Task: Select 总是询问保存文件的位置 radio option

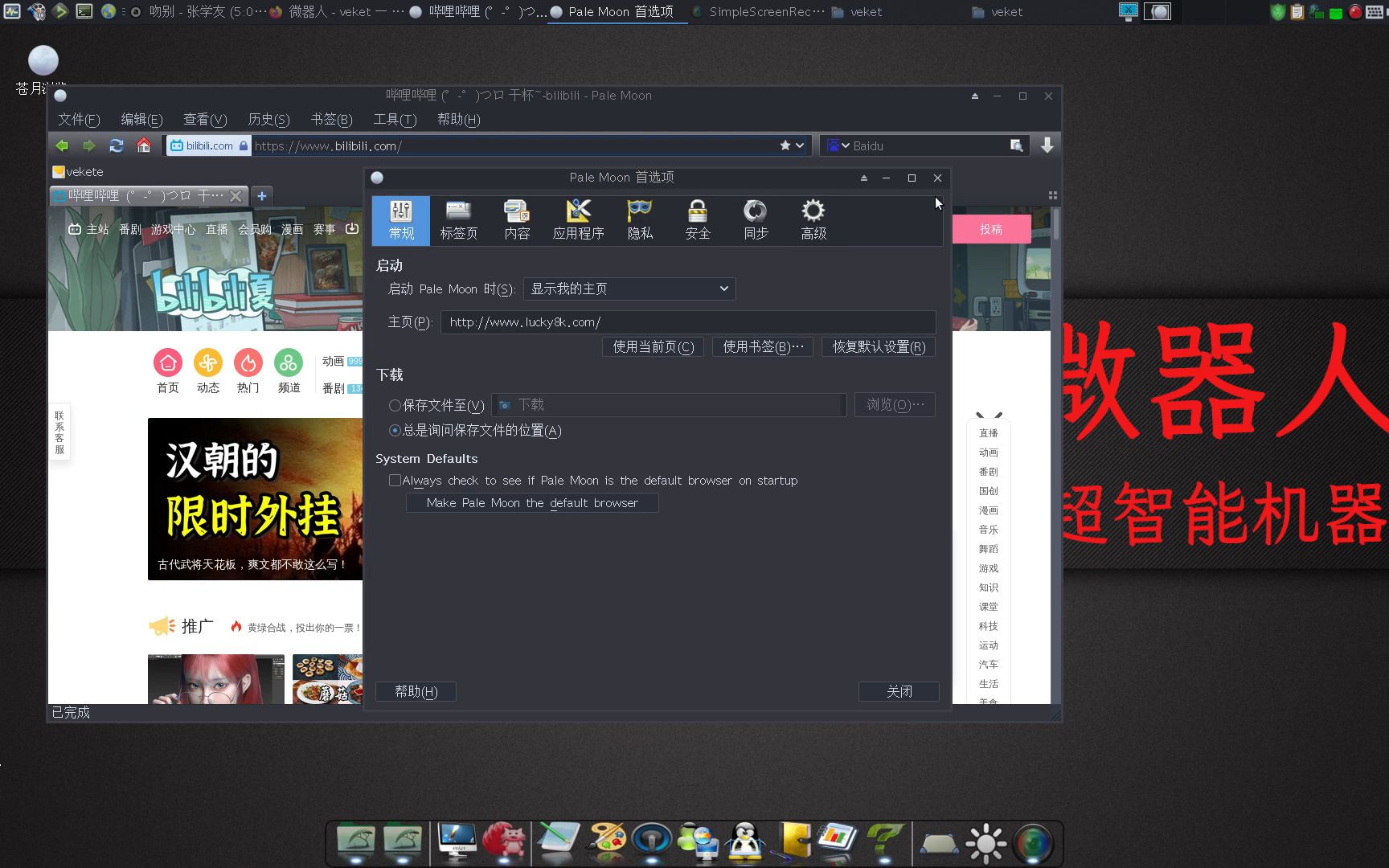Action: 395,430
